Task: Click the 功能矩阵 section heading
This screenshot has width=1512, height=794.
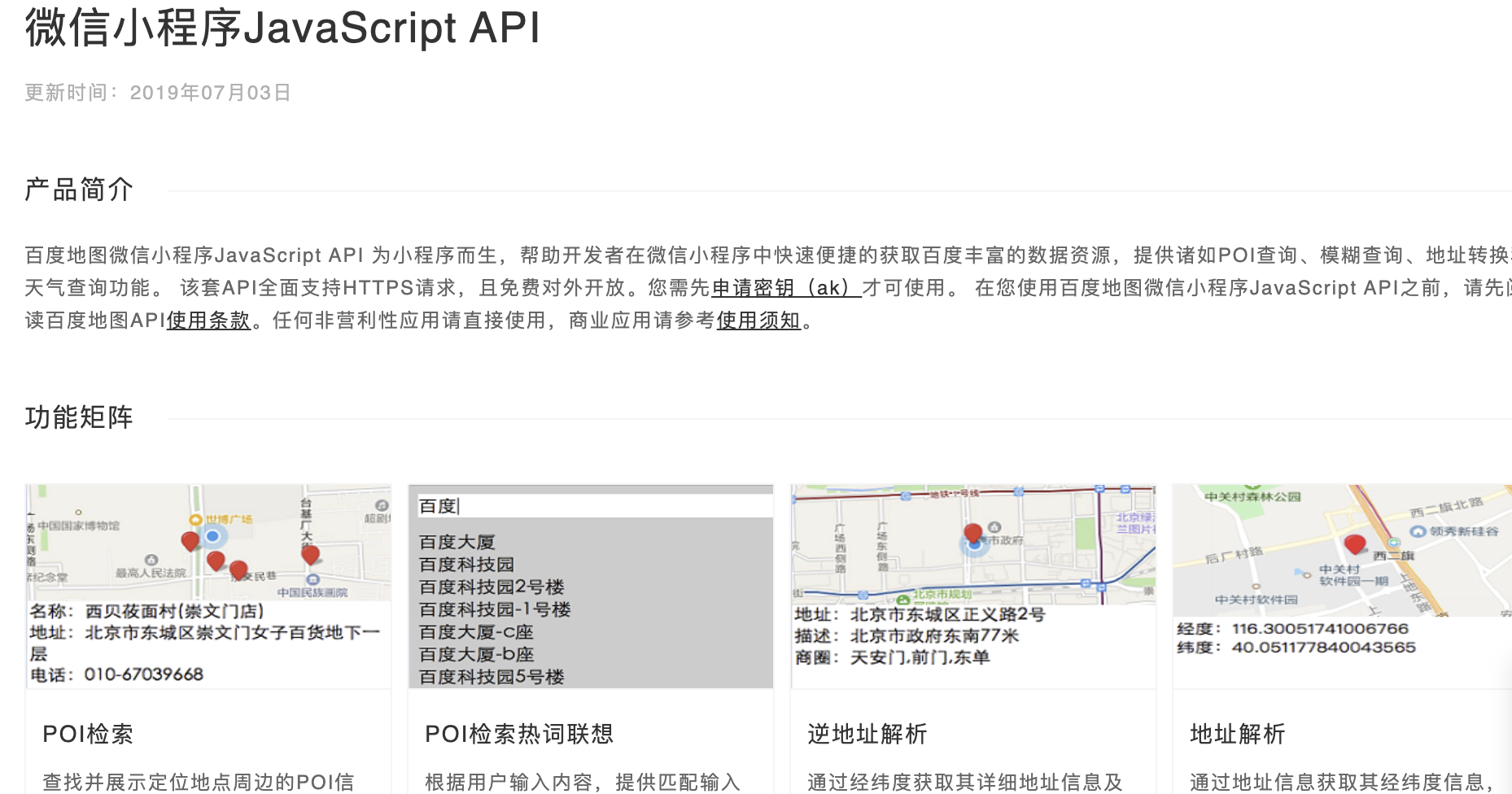Action: [79, 417]
